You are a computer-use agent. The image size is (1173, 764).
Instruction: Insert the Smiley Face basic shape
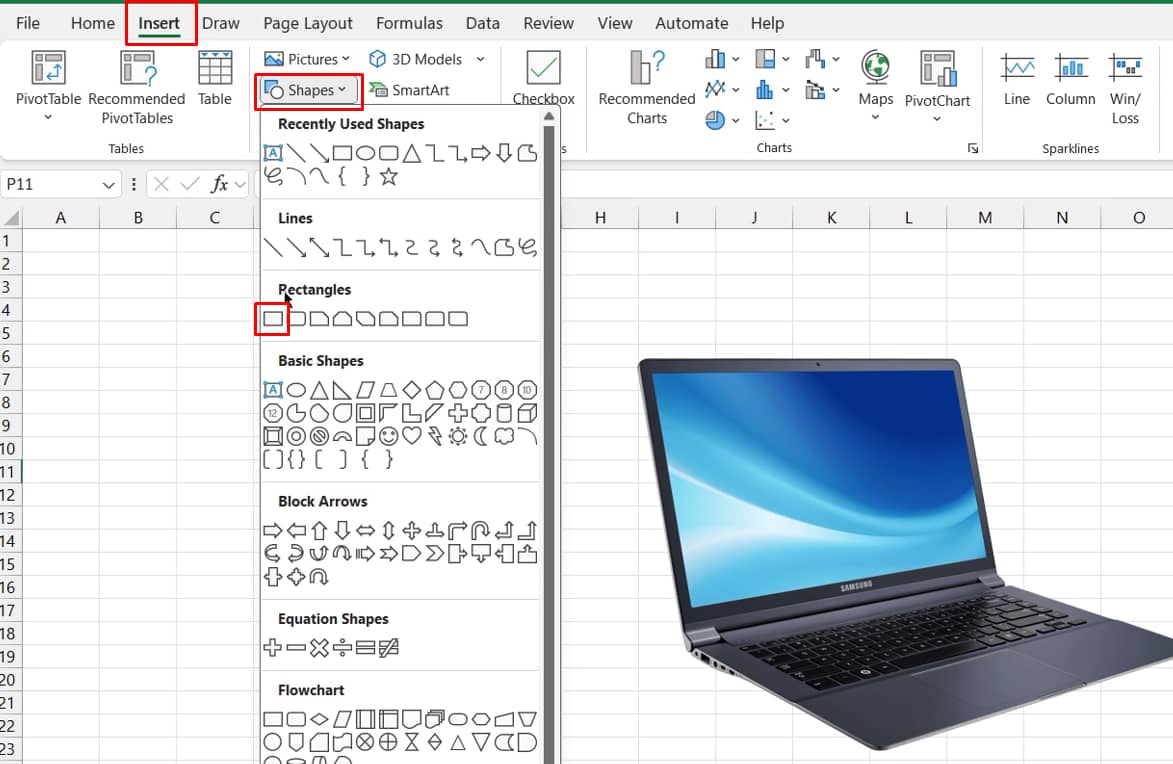coord(389,435)
